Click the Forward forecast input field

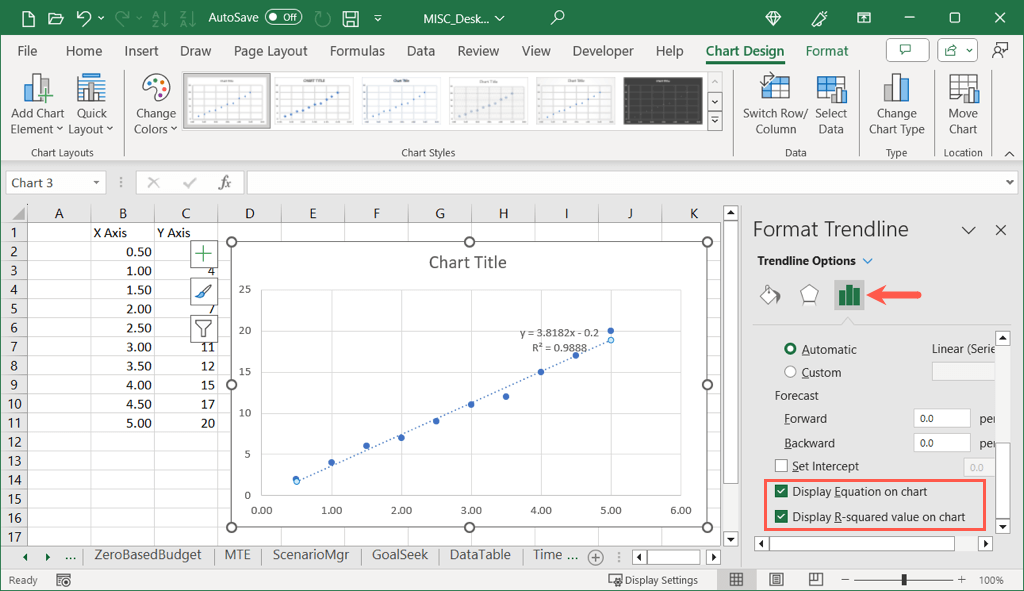pyautogui.click(x=941, y=419)
